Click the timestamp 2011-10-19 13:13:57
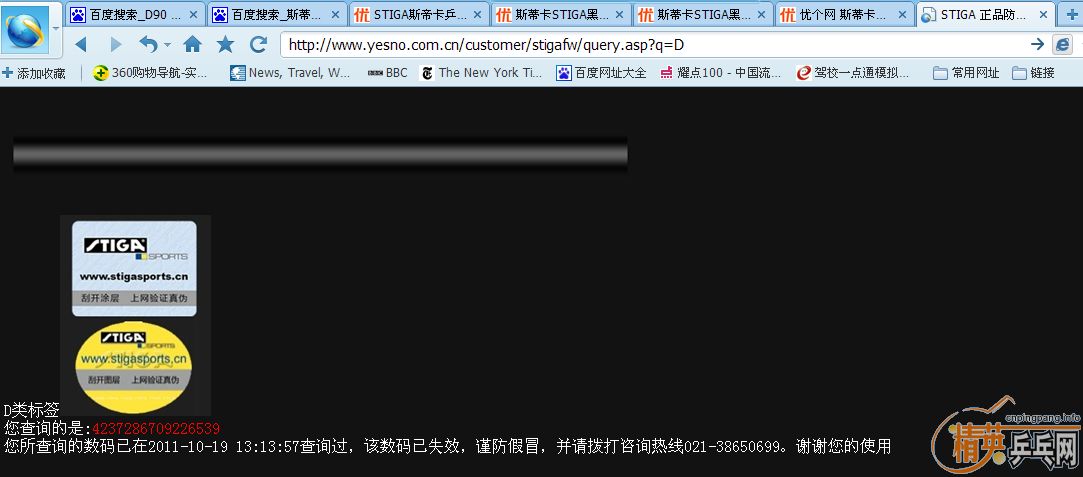Viewport: 1083px width, 477px height. (224, 446)
